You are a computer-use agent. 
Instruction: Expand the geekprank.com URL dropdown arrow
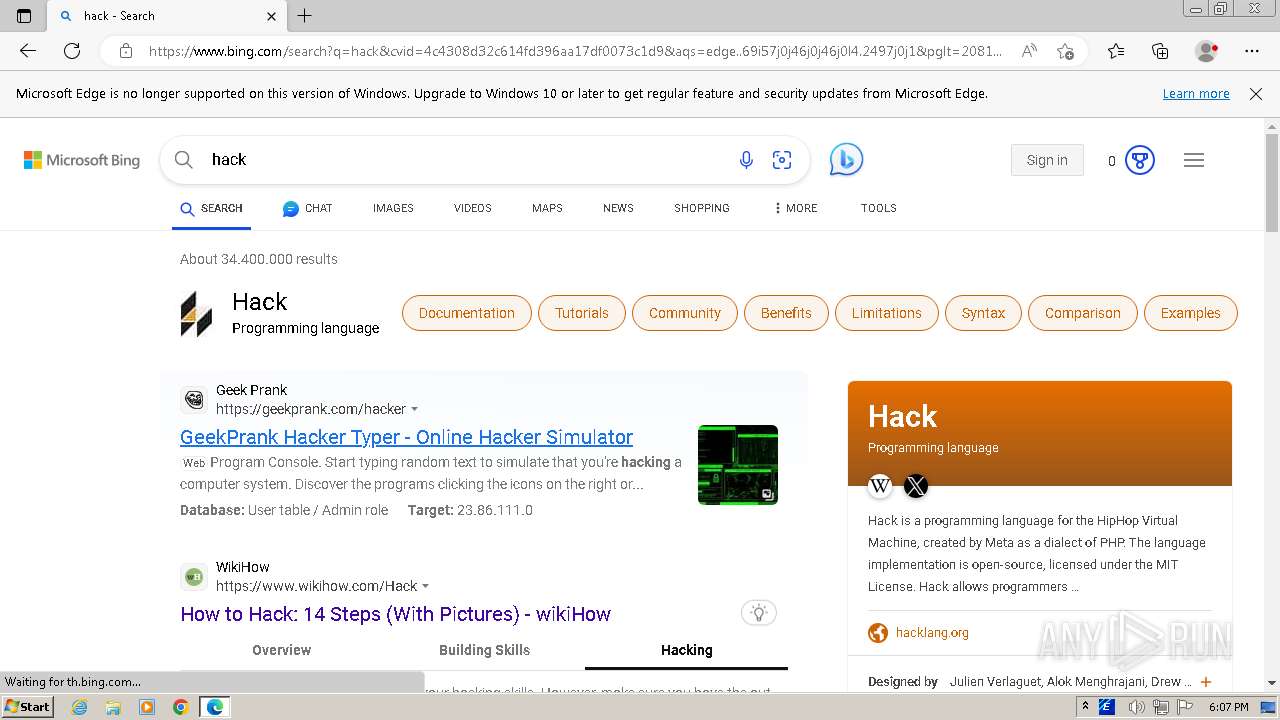tap(415, 409)
